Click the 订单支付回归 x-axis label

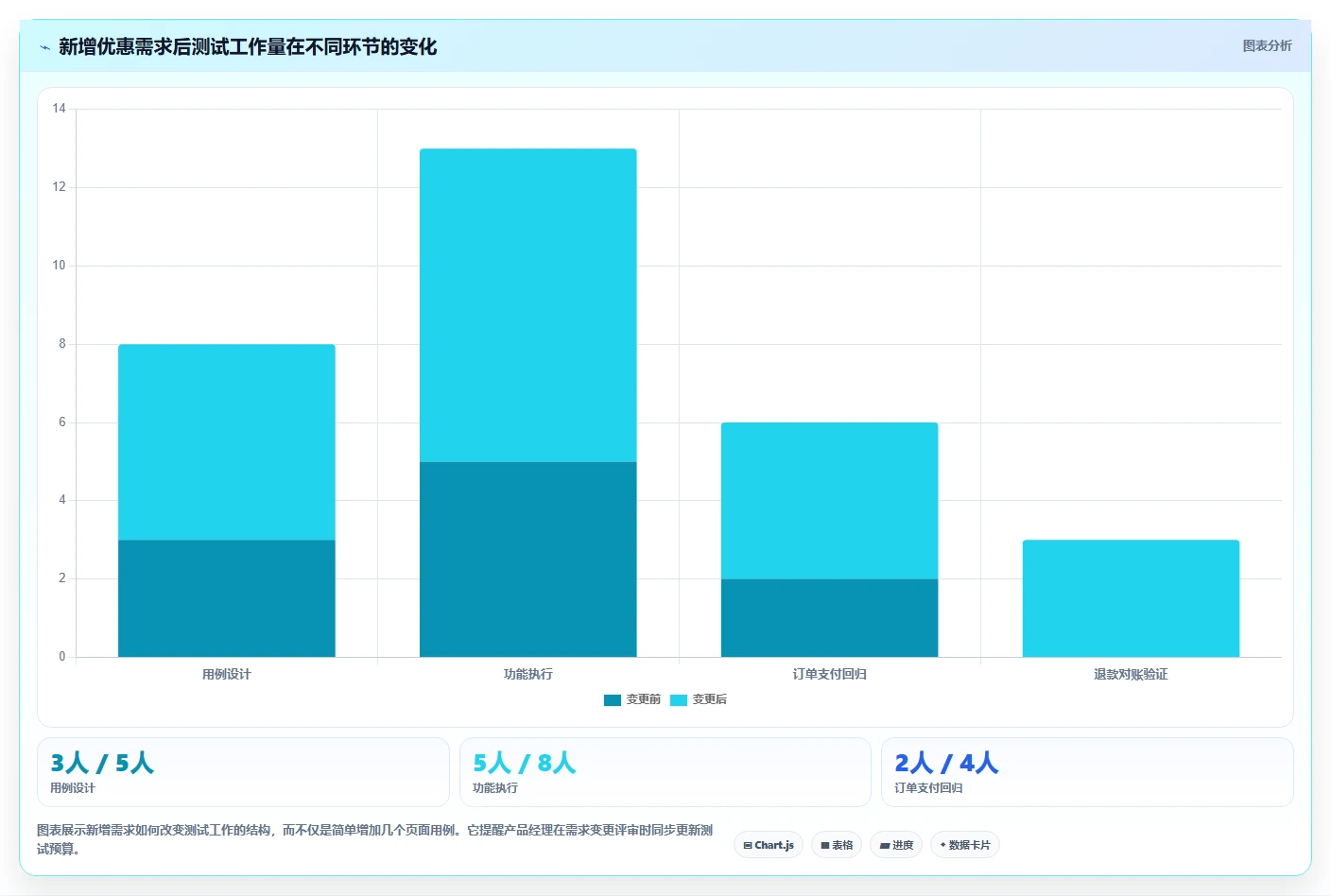[830, 675]
